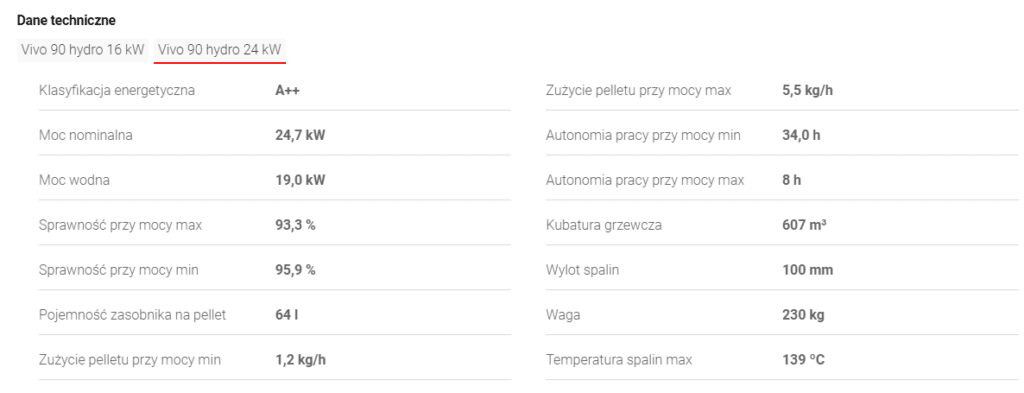Viewport: 1024px width, 393px height.
Task: Select the 607 m³ Kubatura grzewcza value
Action: [805, 225]
